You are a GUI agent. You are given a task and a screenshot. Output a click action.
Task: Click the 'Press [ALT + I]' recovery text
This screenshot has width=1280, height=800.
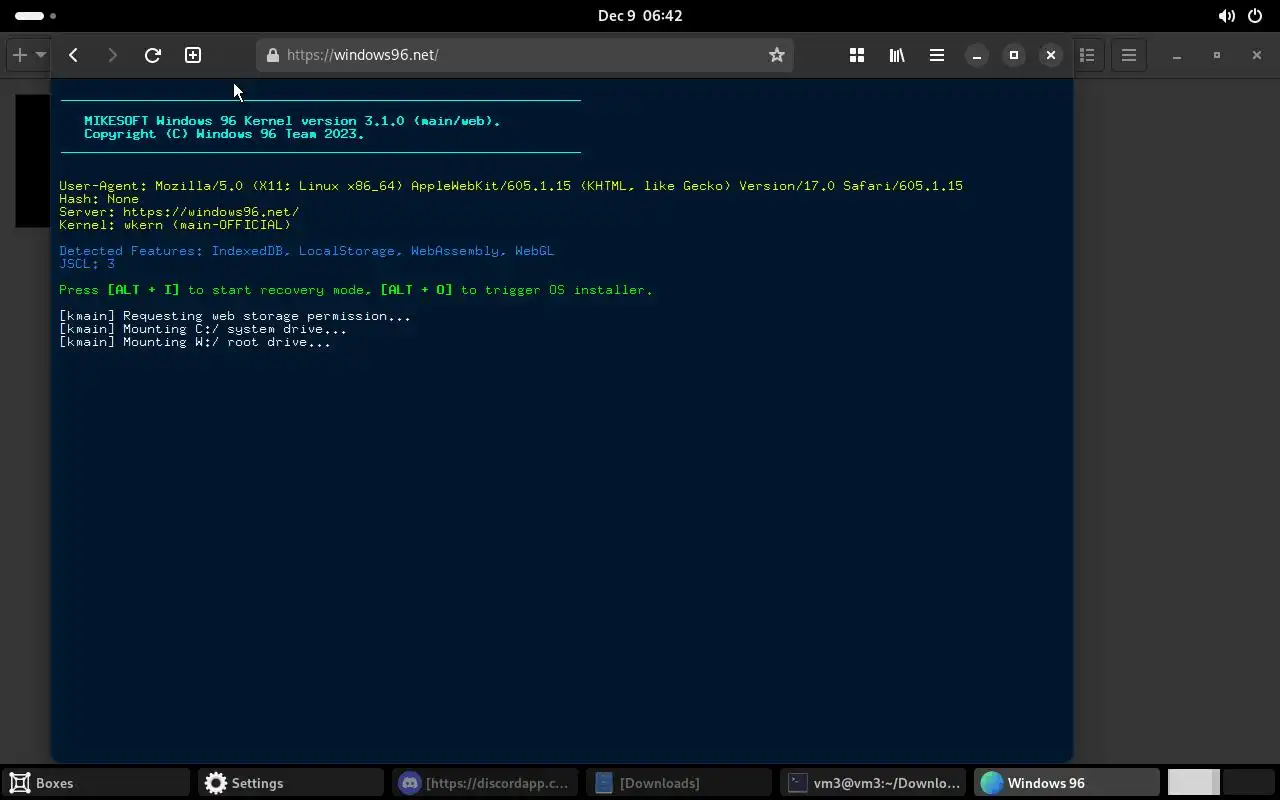[356, 290]
